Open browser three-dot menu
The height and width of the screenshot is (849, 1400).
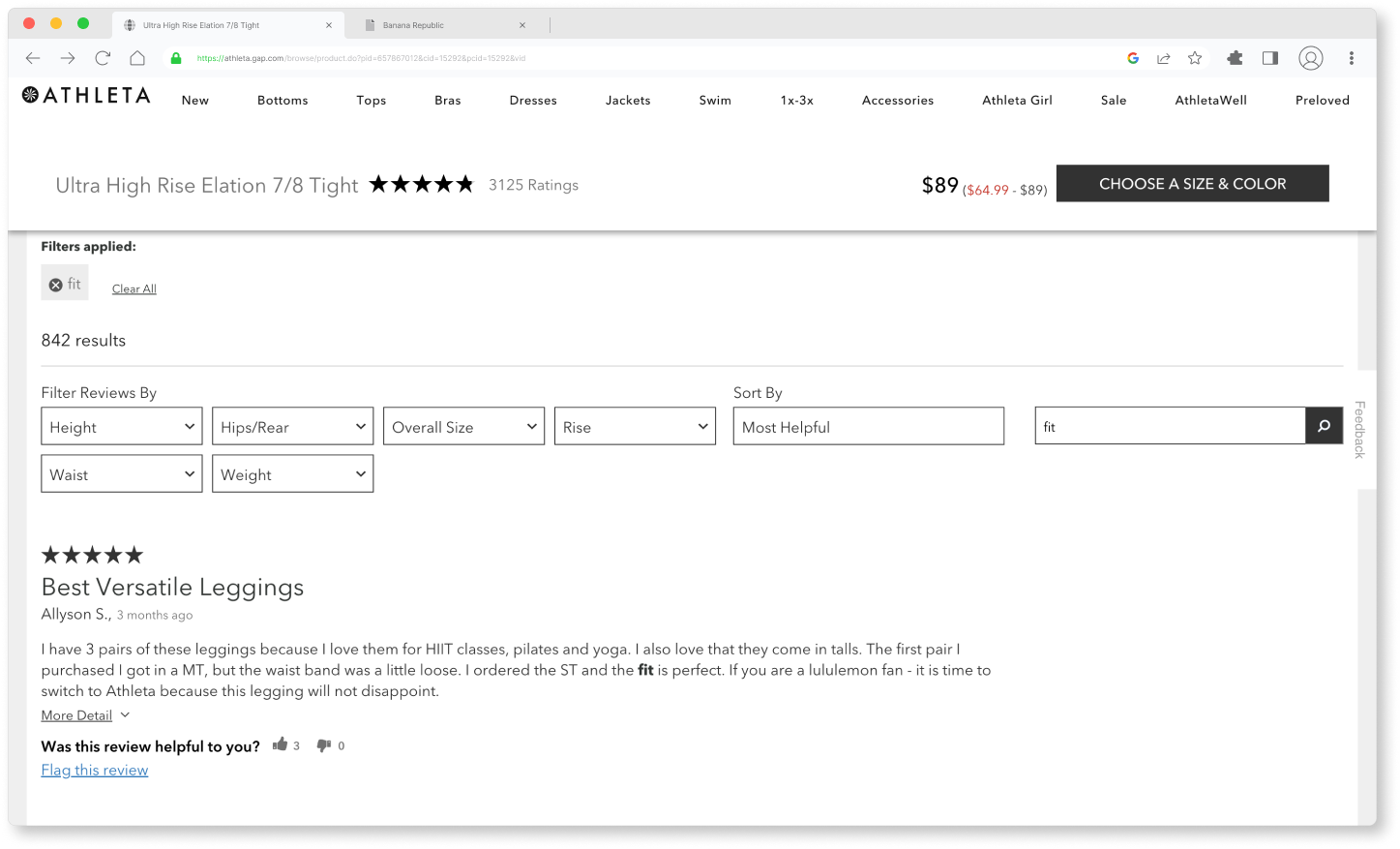(1352, 58)
